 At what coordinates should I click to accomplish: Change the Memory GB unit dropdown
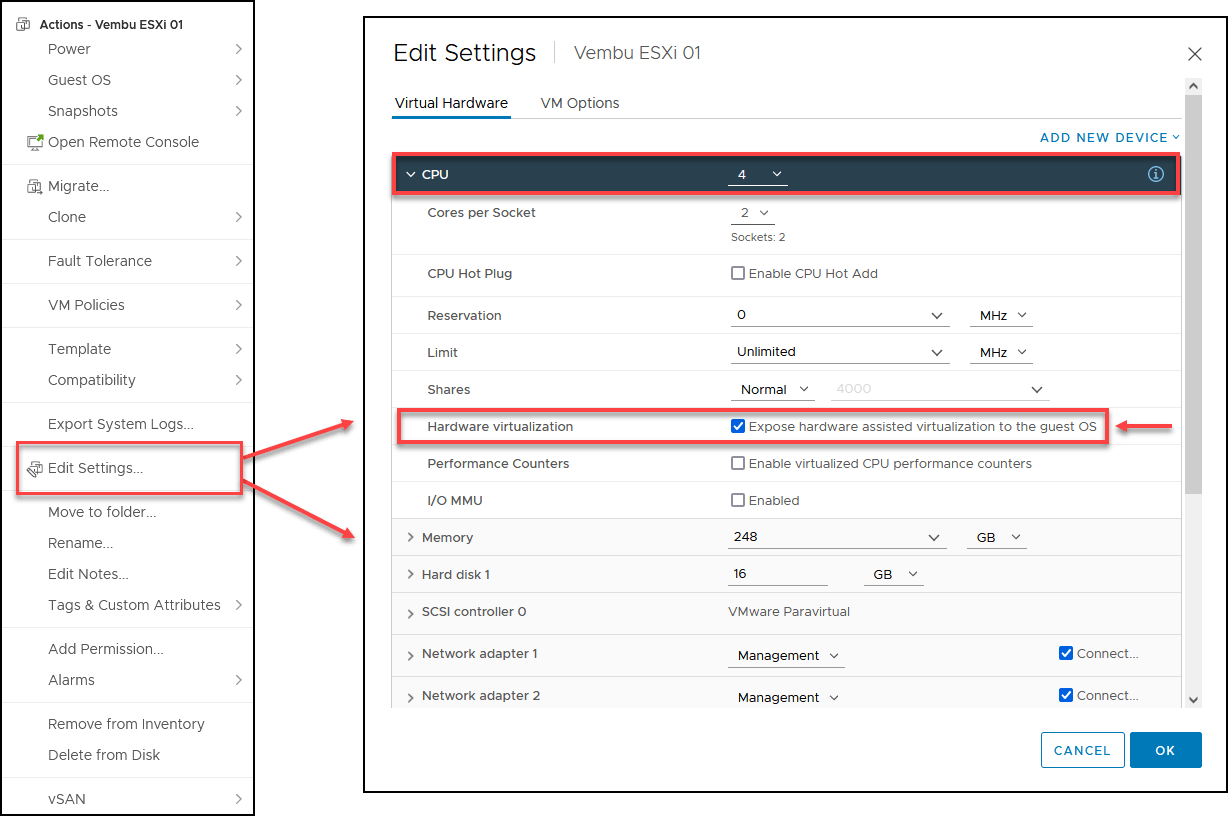tap(997, 537)
